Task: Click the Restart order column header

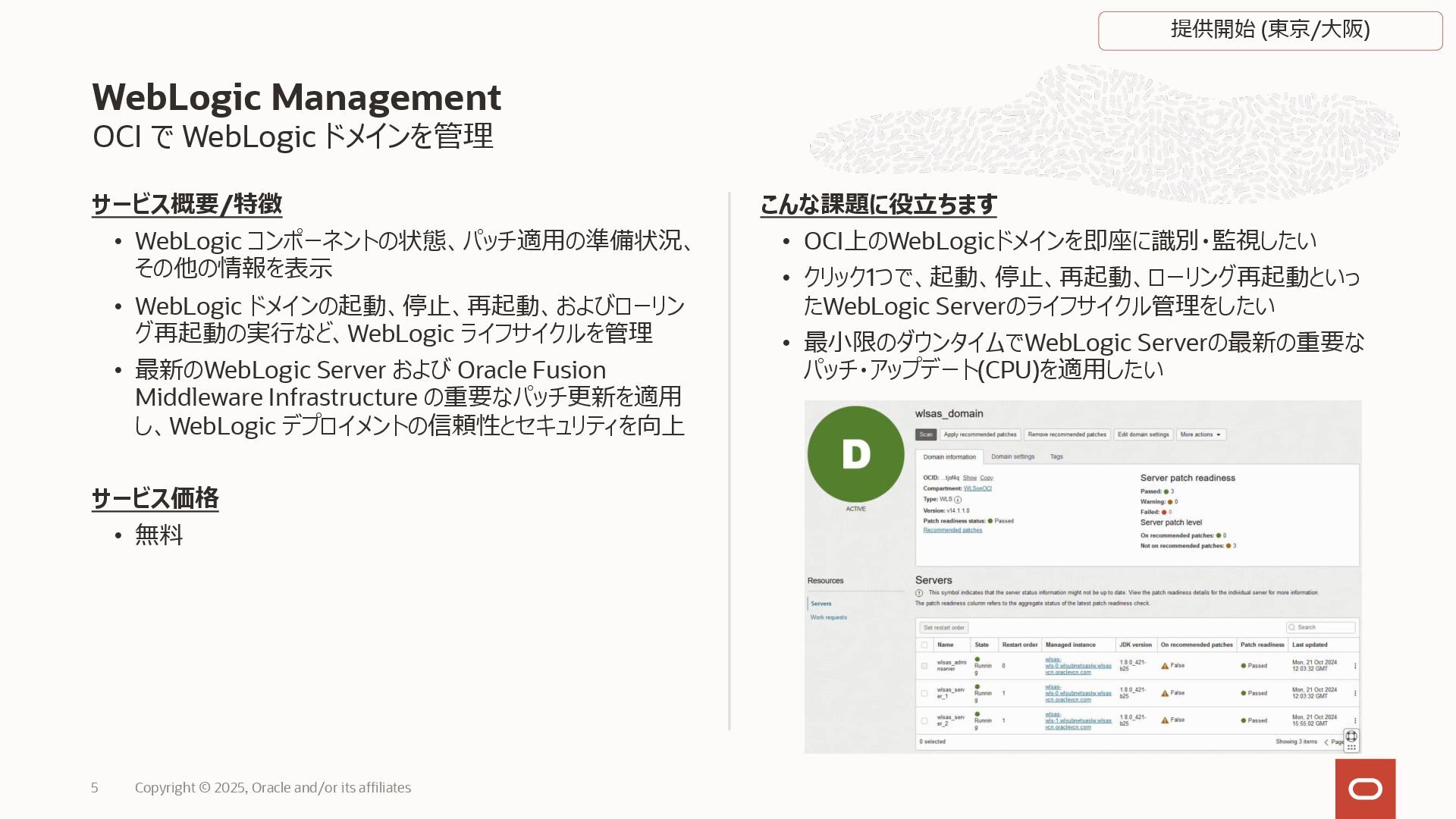Action: 1019,645
